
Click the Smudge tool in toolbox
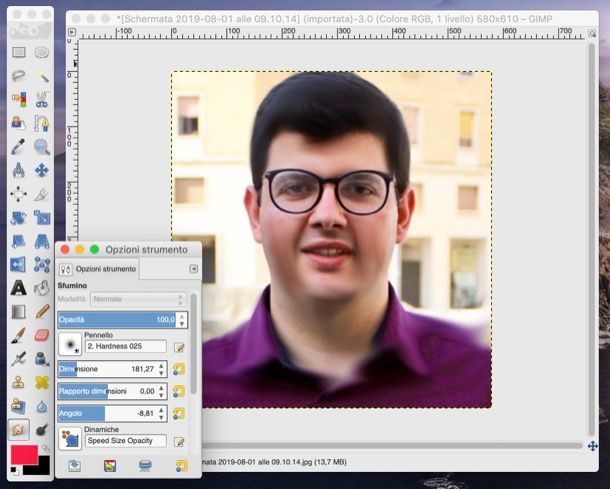(x=18, y=429)
